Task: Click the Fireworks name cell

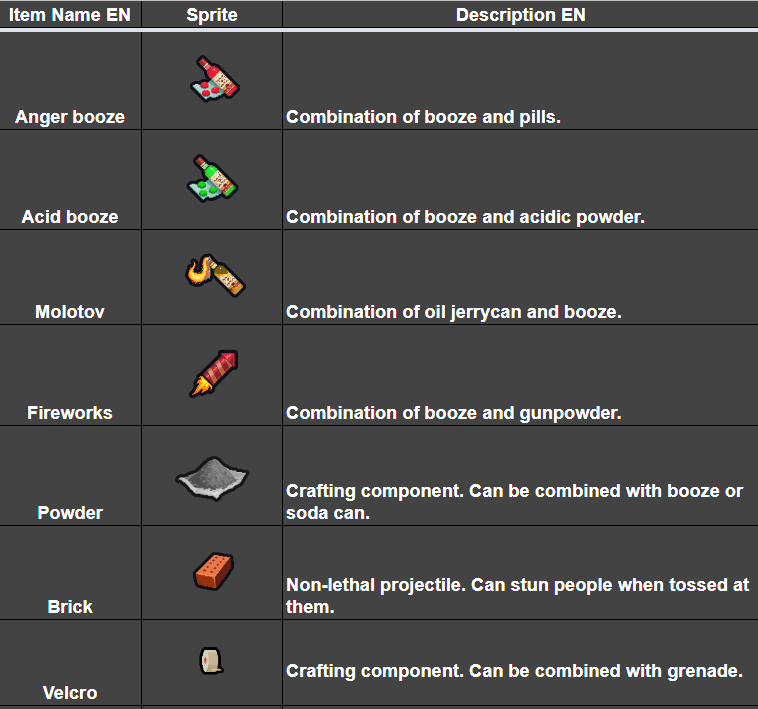Action: [x=70, y=412]
